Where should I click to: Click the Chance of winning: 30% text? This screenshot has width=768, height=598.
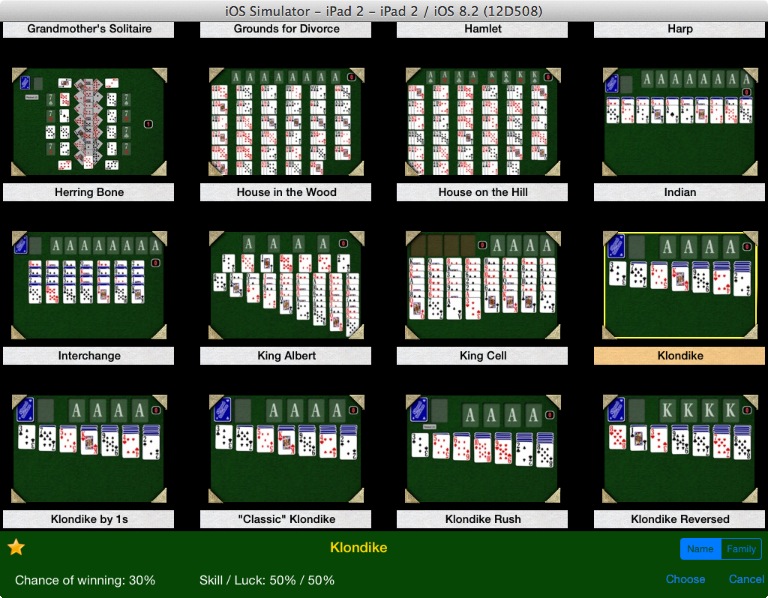[x=85, y=580]
